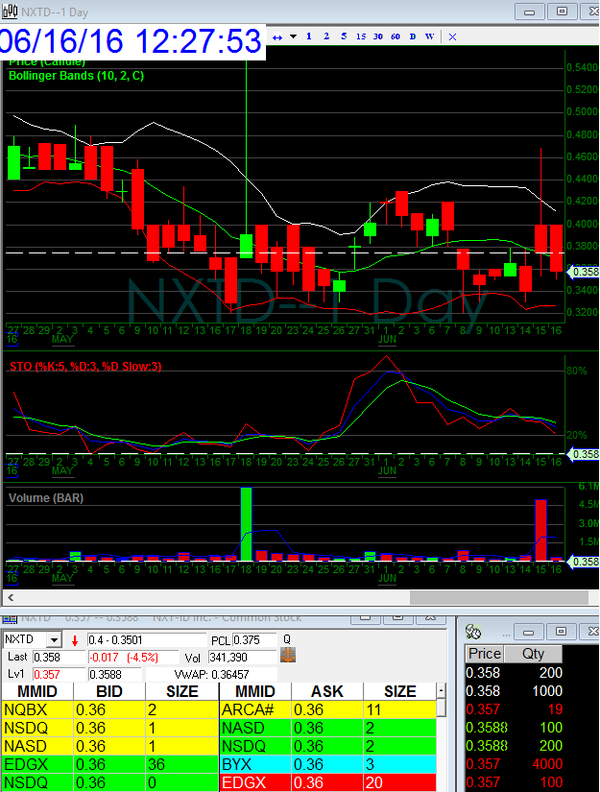This screenshot has height=792, width=600.
Task: Switch chart to Weekly interval
Action: pyautogui.click(x=430, y=36)
